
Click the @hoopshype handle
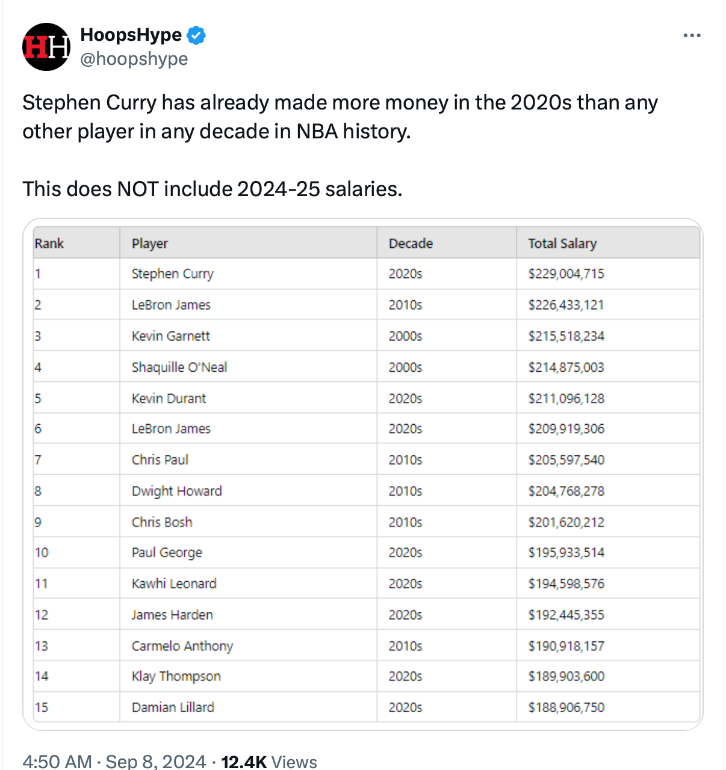[x=133, y=59]
